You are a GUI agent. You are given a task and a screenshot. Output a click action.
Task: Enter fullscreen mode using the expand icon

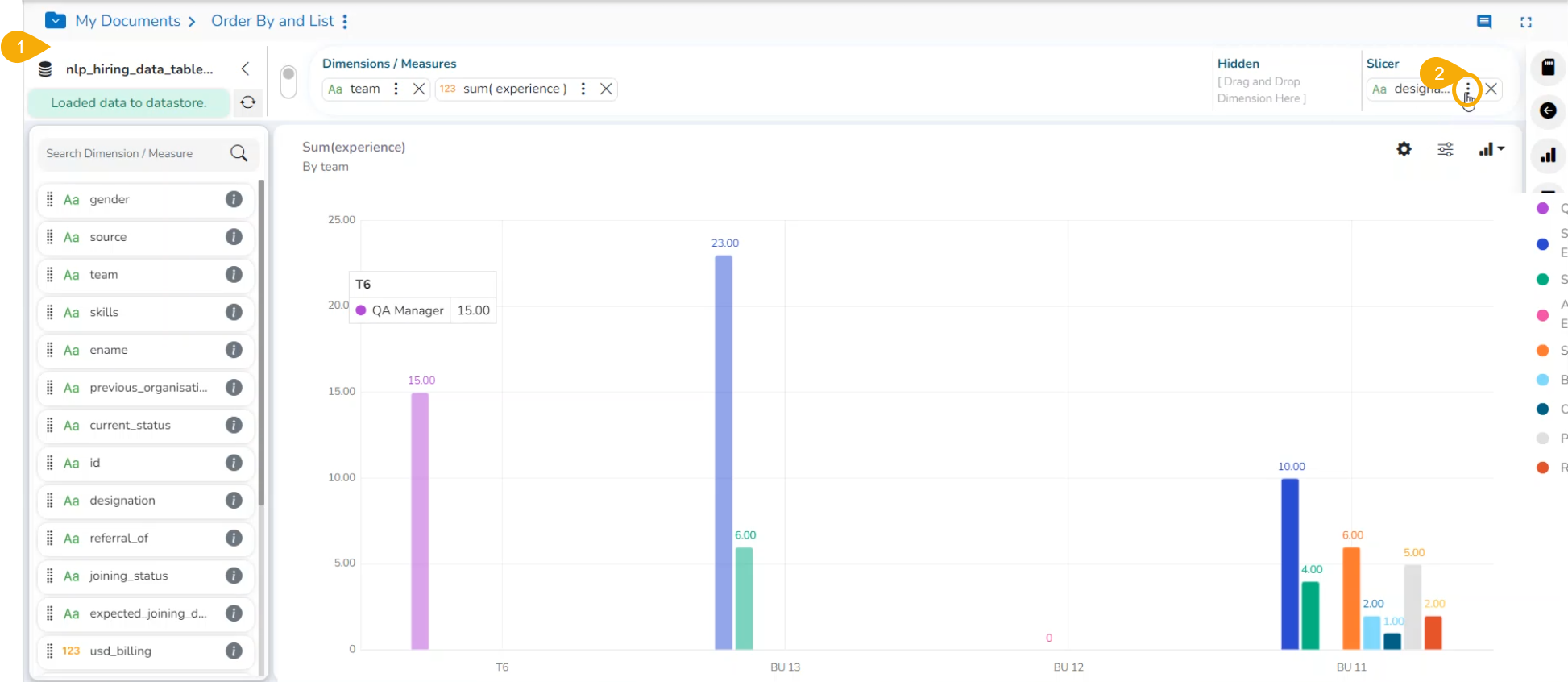click(x=1525, y=22)
